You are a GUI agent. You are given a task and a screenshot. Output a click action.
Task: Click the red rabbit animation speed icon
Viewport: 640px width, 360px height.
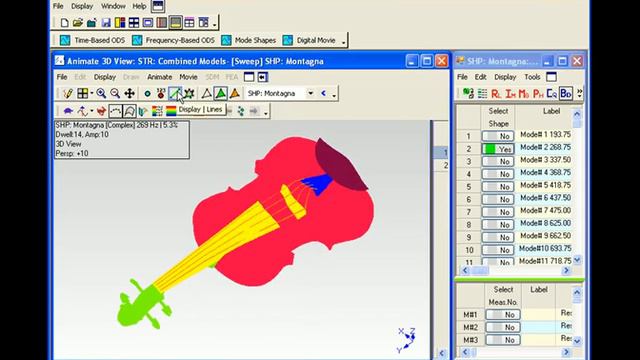point(101,111)
